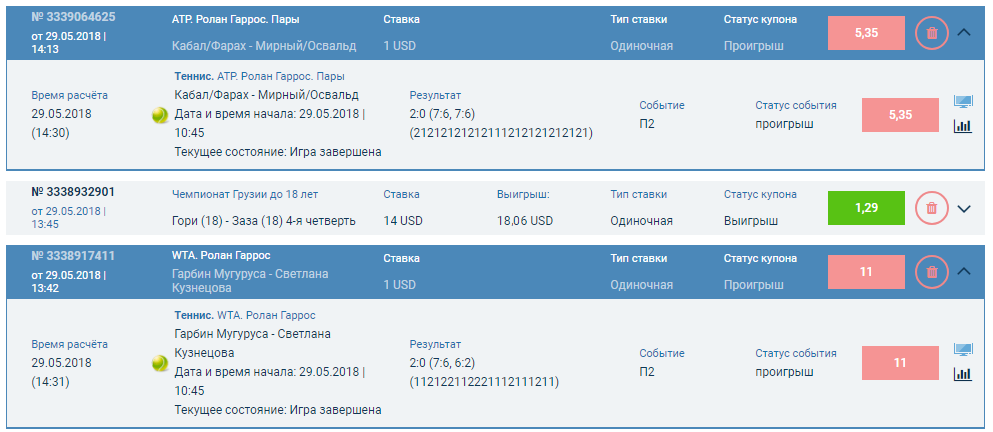Screen dimensions: 993x432
Task: Delete coupon 3339064625 with trash icon
Action: coord(932,33)
